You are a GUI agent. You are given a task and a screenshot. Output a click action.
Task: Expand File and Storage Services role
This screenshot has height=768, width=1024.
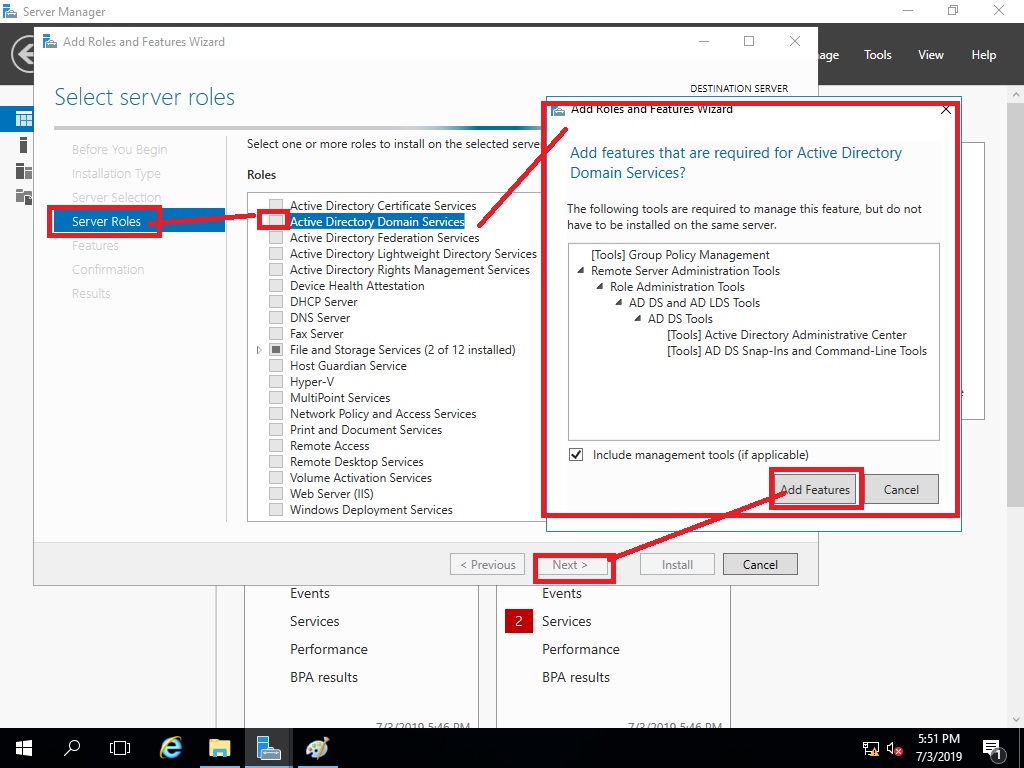click(259, 350)
